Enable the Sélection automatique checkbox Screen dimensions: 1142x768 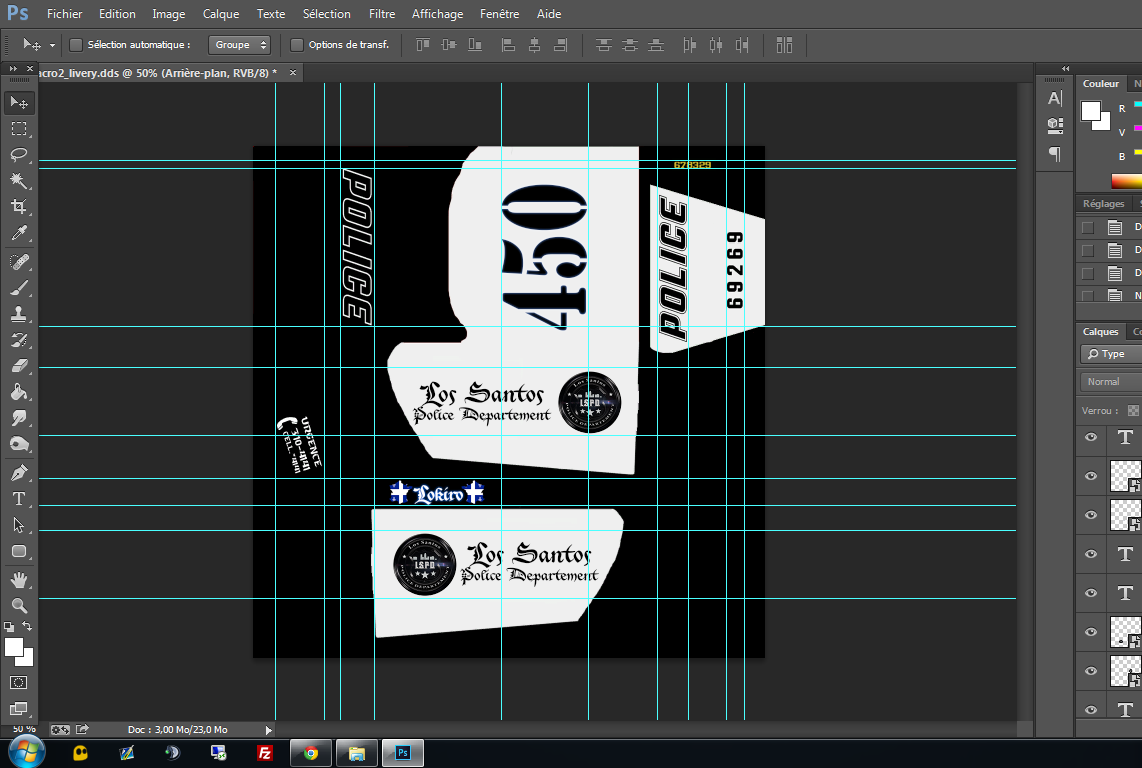(76, 45)
